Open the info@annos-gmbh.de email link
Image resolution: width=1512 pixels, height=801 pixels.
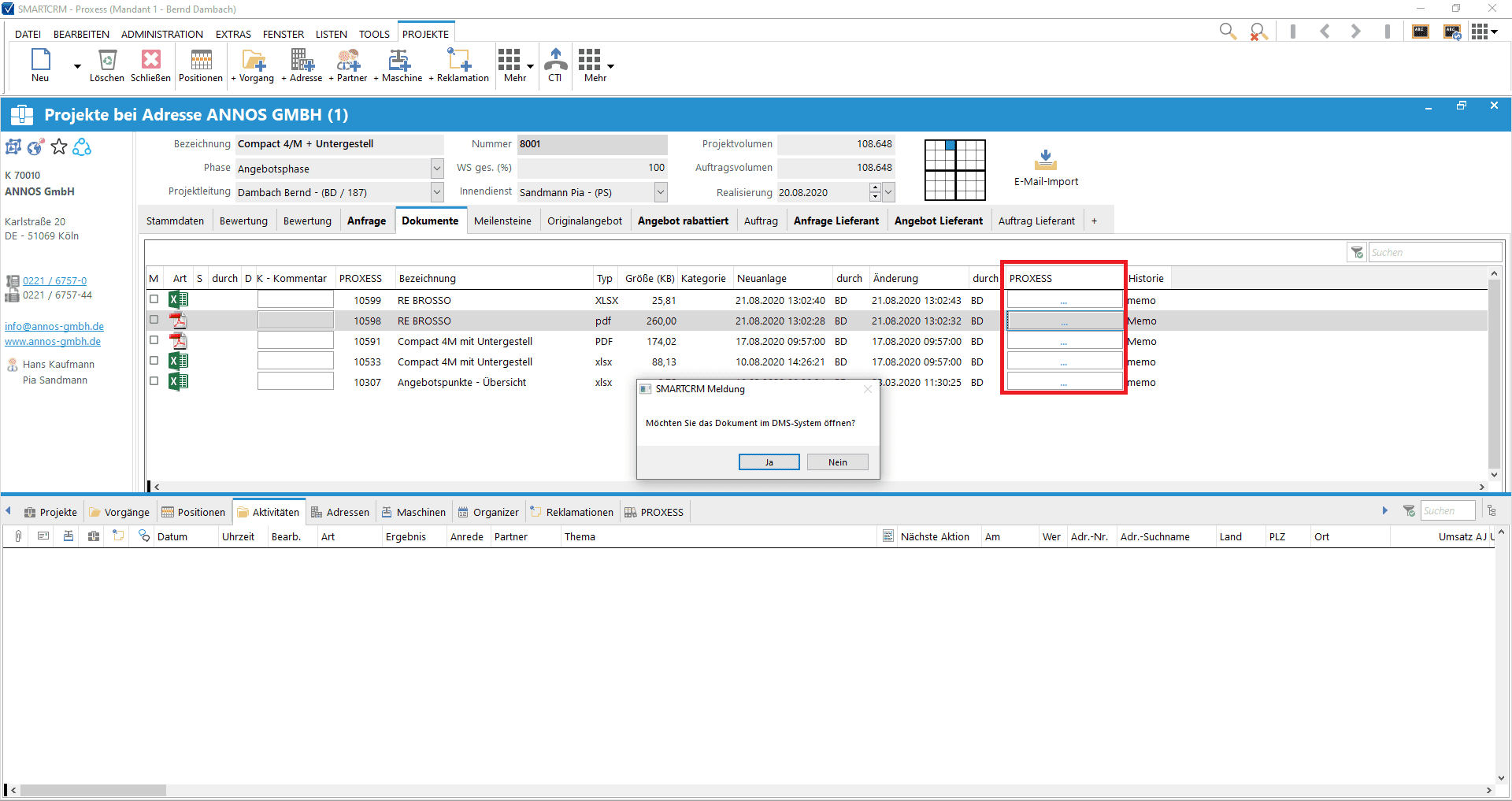(54, 327)
